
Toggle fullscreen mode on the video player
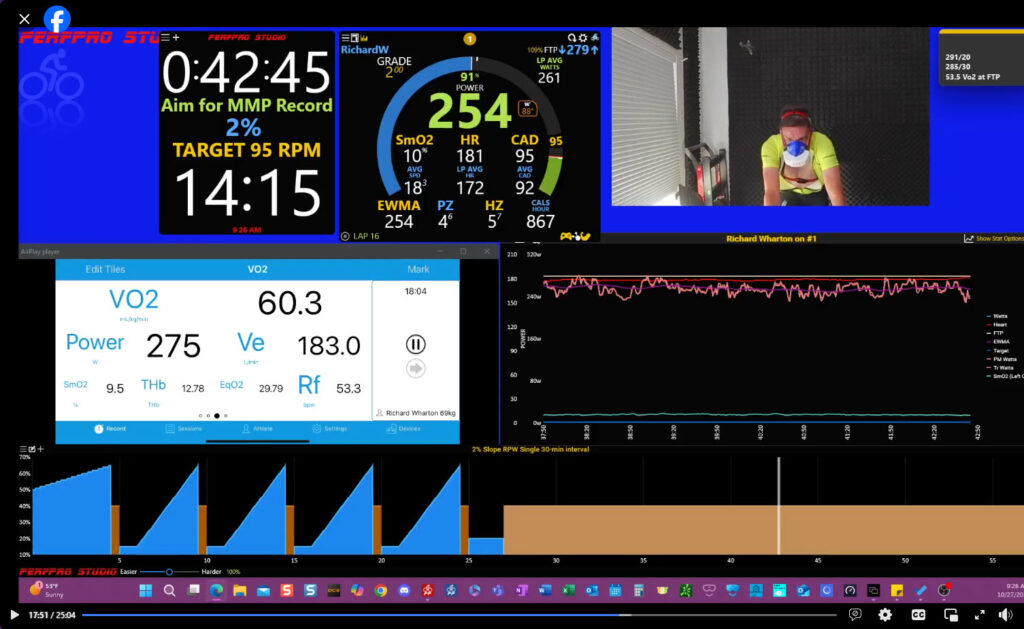coord(978,615)
